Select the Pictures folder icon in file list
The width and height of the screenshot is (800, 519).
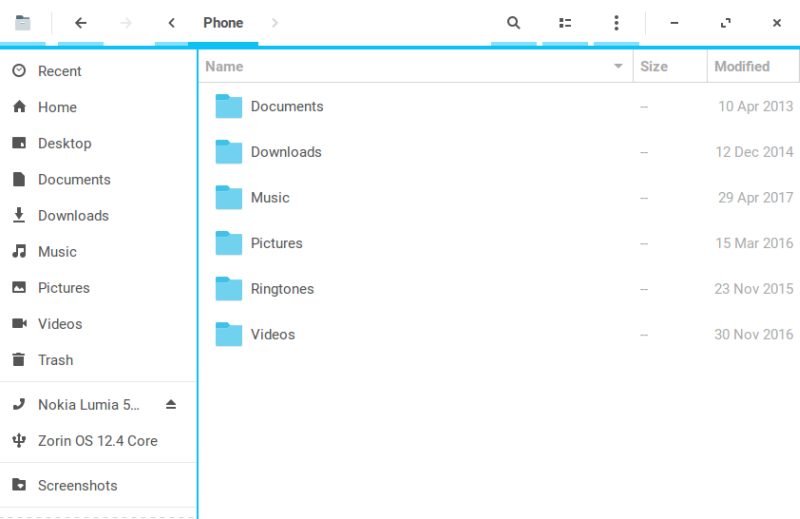pyautogui.click(x=229, y=243)
